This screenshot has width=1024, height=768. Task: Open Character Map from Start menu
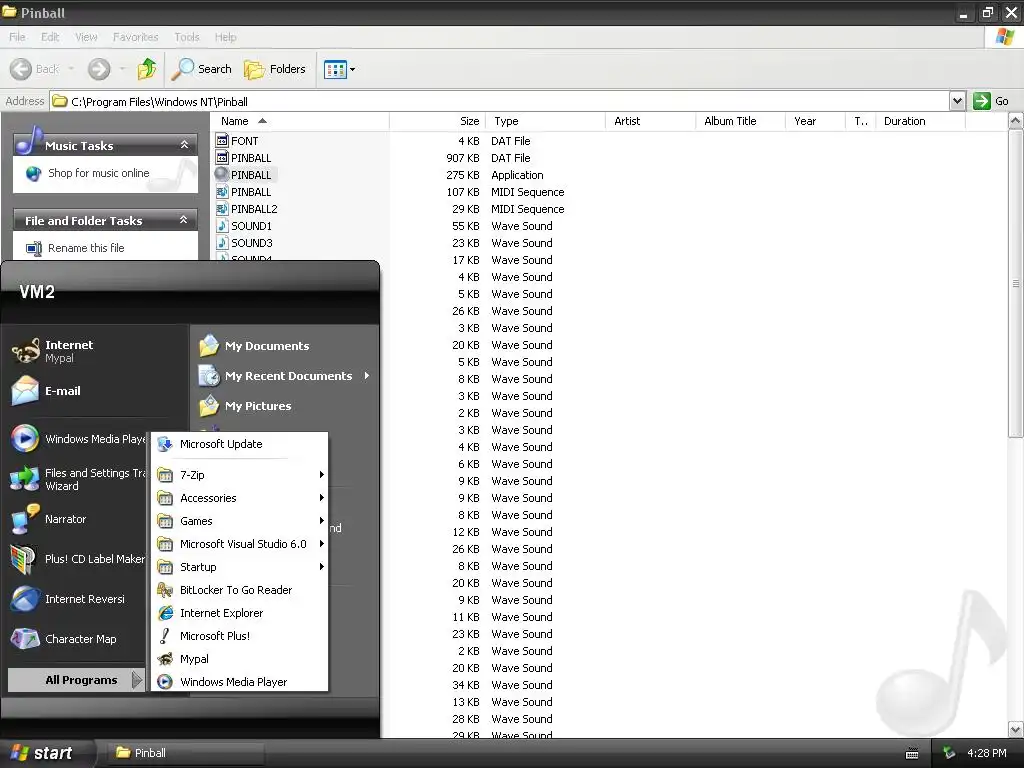click(64, 639)
